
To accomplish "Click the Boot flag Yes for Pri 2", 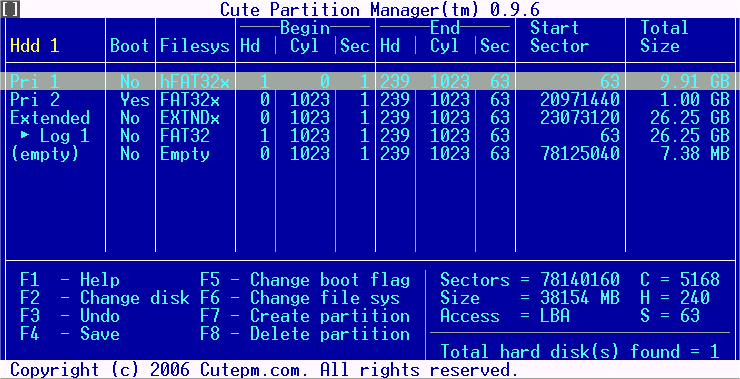I will (134, 100).
